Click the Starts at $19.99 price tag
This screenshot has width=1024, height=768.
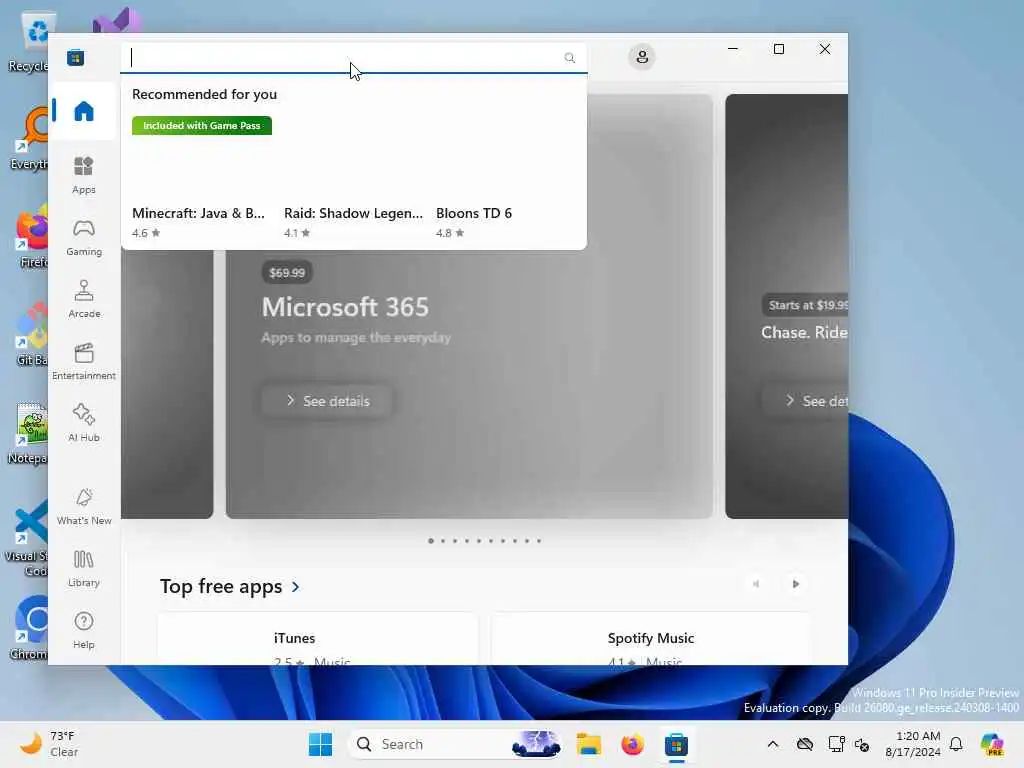pyautogui.click(x=806, y=305)
